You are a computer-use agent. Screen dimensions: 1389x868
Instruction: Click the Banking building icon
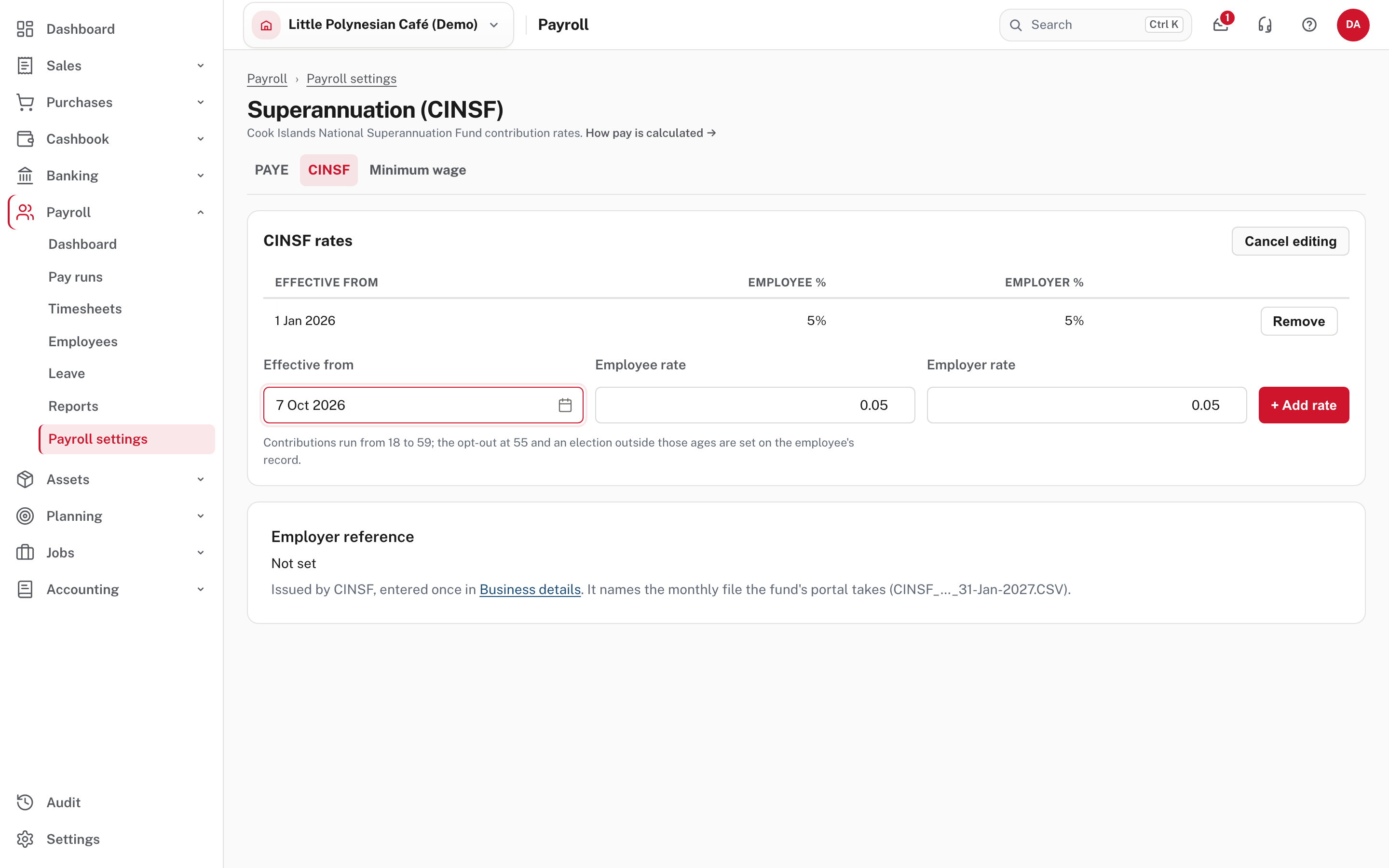[x=25, y=176]
